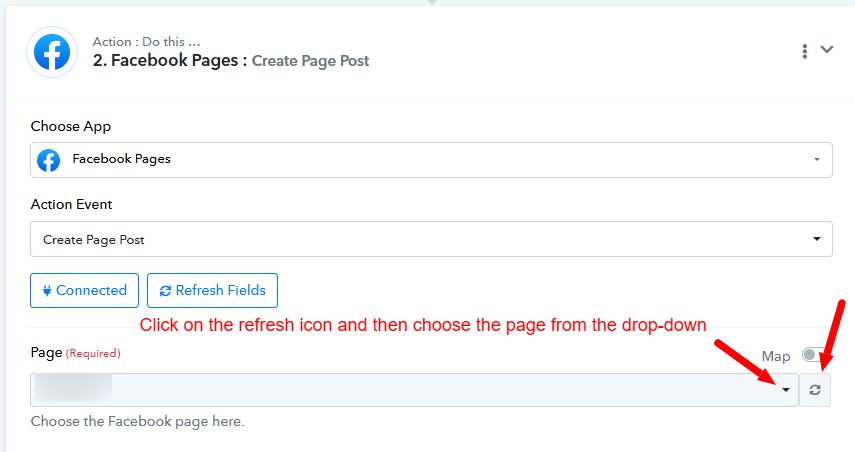
Task: Click the Create Page Post subtitle in header
Action: click(x=310, y=61)
